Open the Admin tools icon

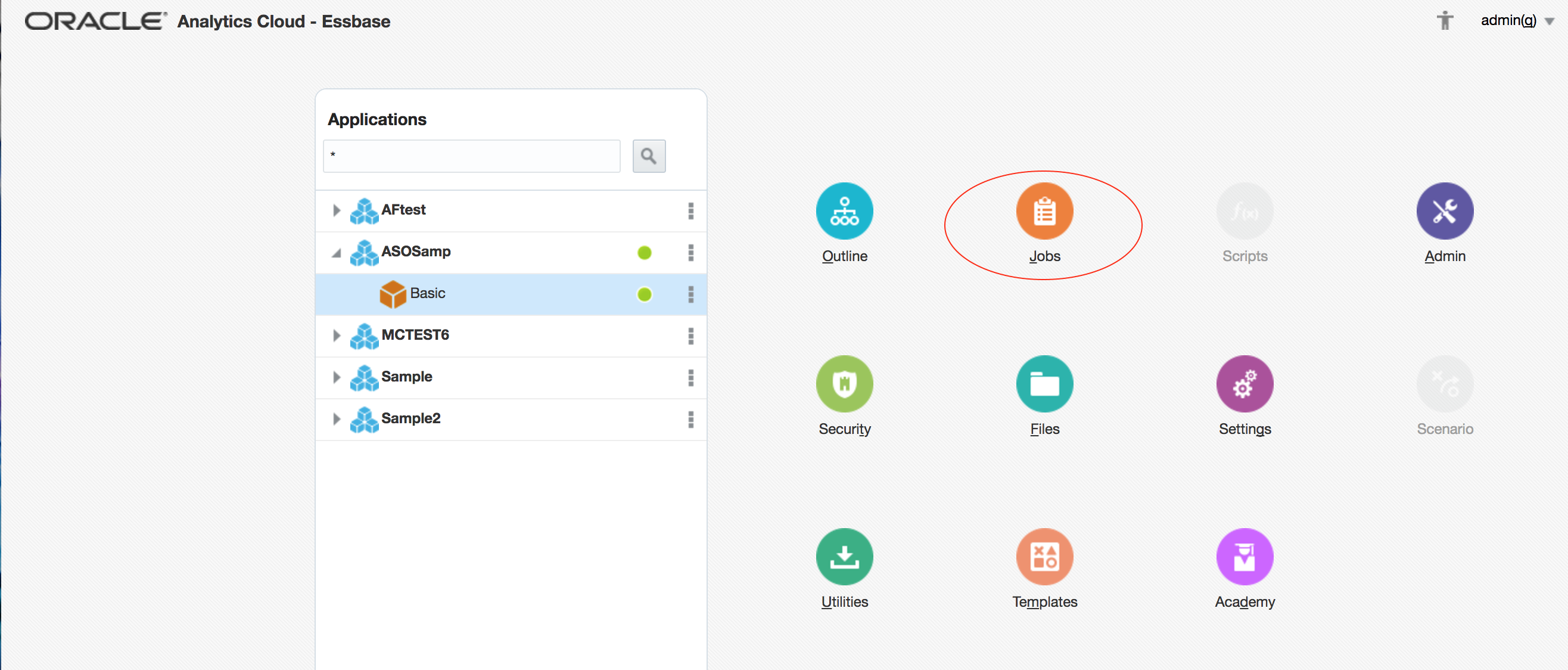[1445, 212]
